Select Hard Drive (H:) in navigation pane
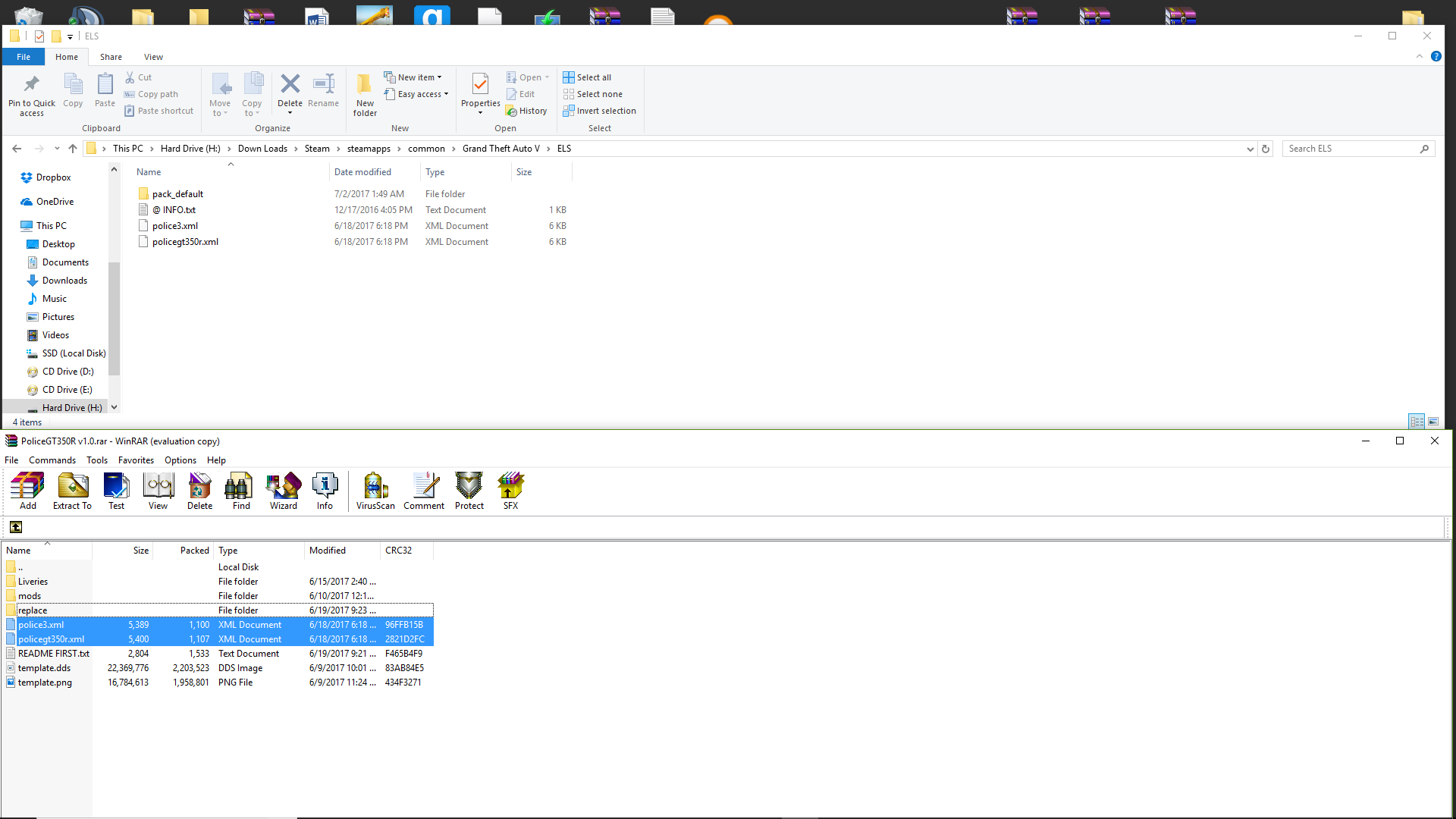The width and height of the screenshot is (1456, 819). pyautogui.click(x=72, y=407)
